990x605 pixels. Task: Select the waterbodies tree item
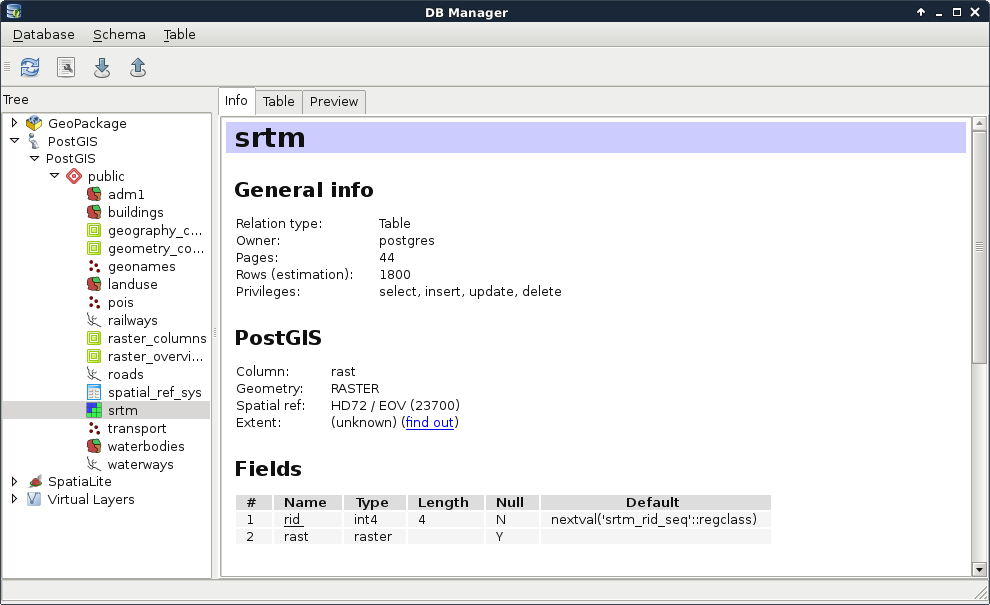click(146, 447)
